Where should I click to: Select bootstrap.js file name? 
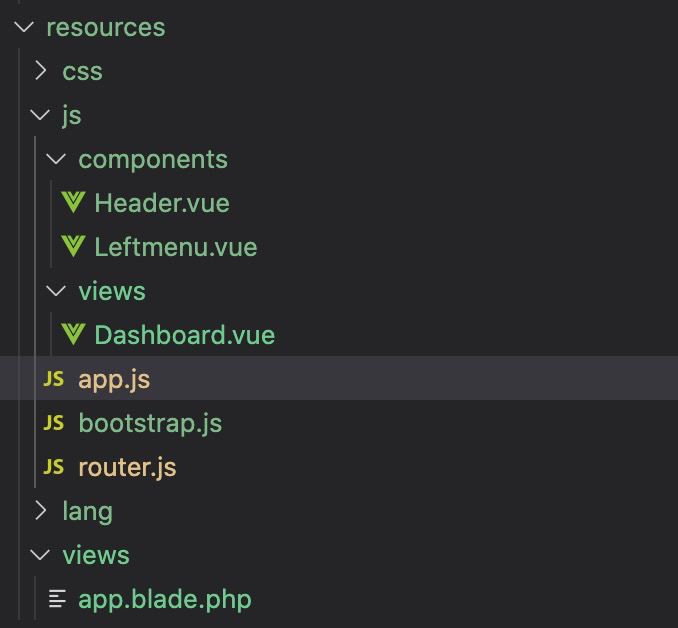[150, 424]
